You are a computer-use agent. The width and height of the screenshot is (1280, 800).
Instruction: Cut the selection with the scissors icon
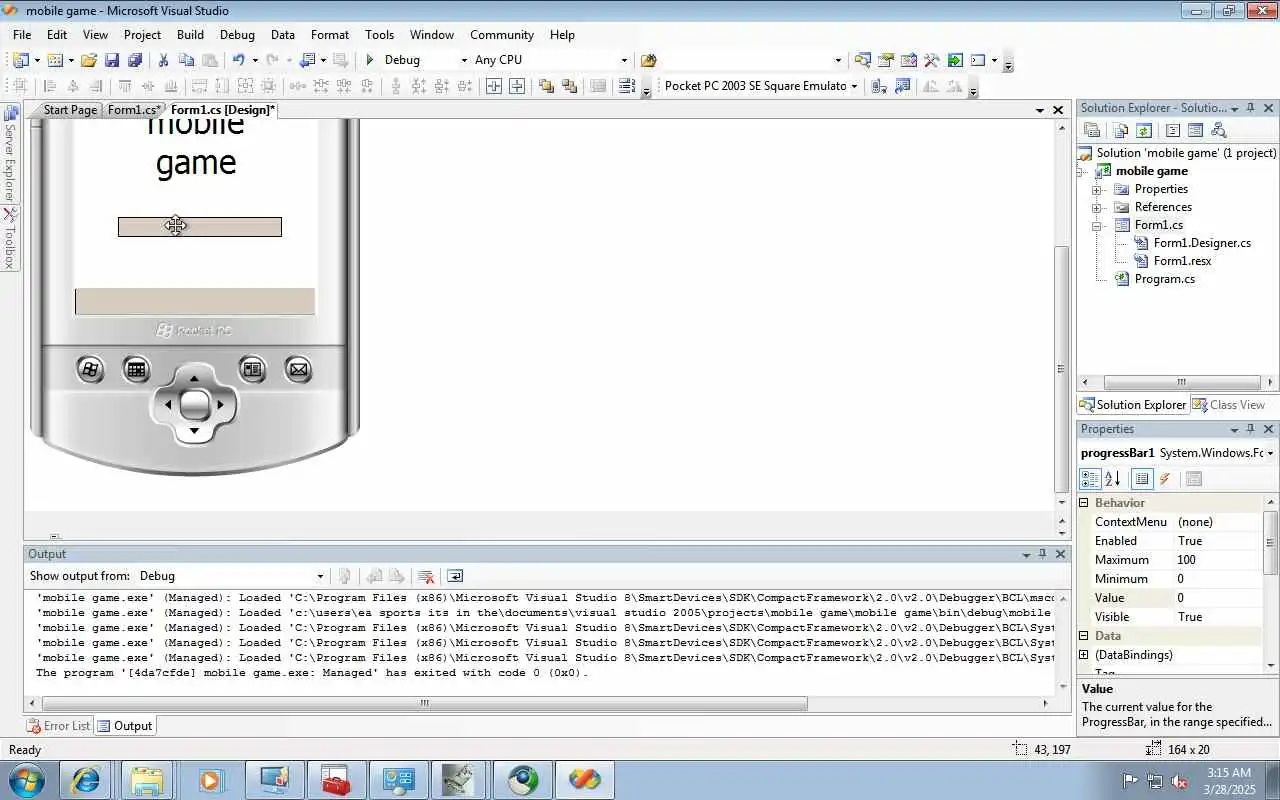[x=164, y=60]
